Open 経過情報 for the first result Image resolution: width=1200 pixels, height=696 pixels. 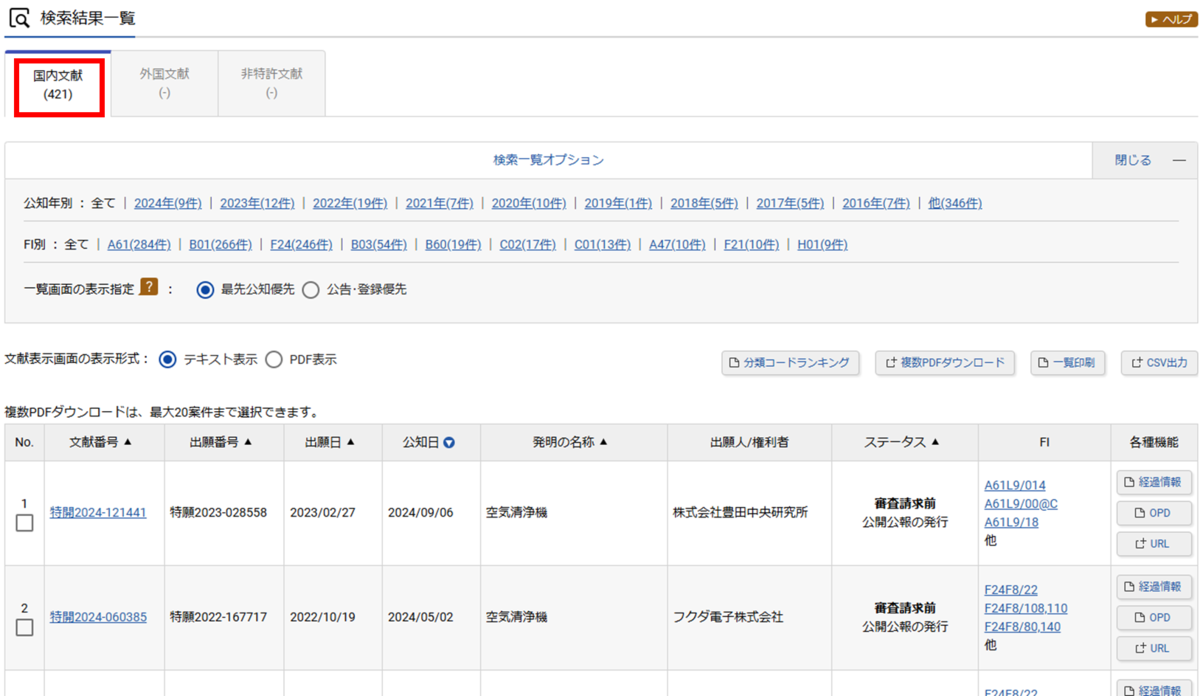click(x=1154, y=482)
